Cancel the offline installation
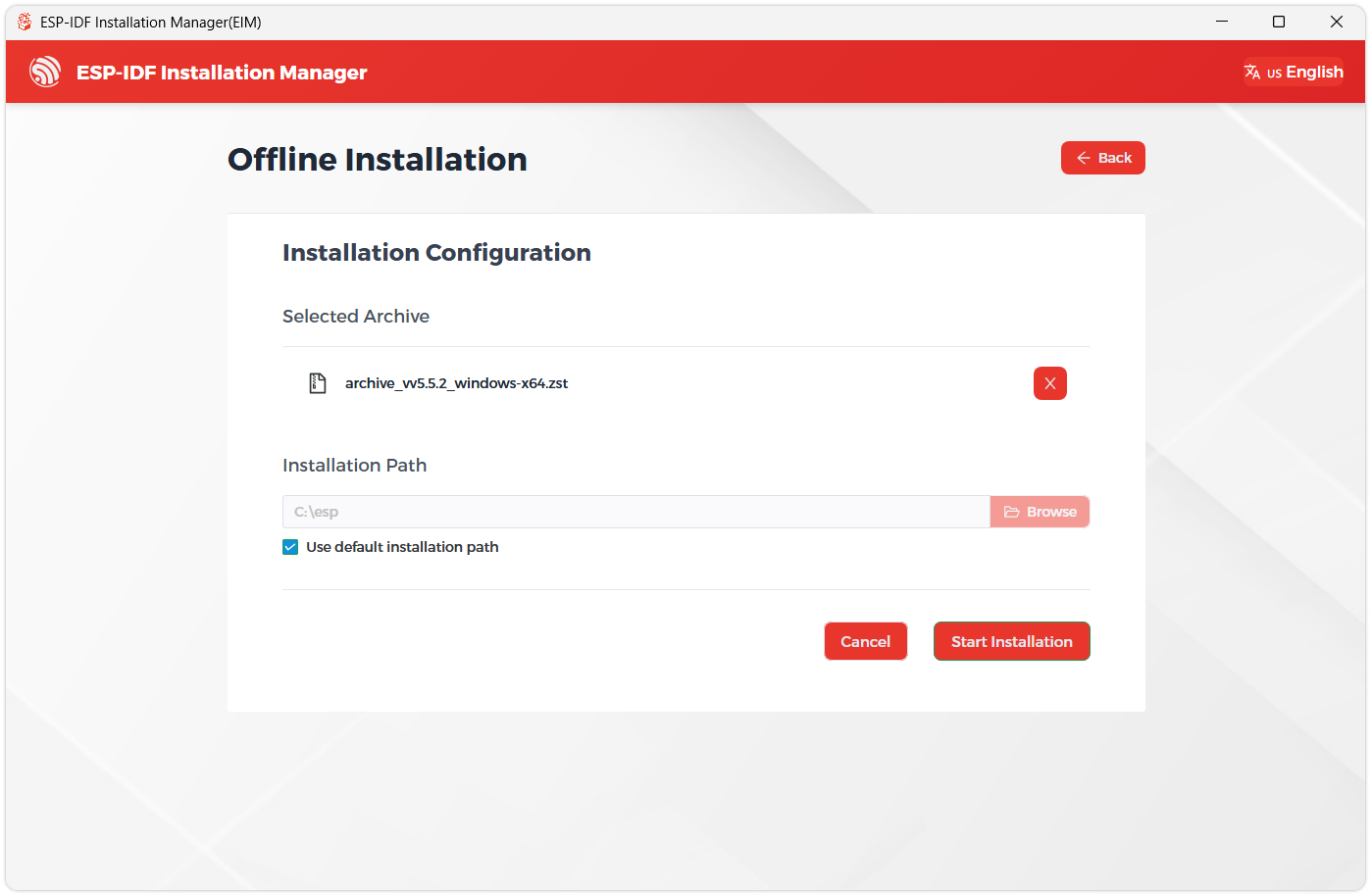This screenshot has width=1371, height=896. (x=865, y=641)
